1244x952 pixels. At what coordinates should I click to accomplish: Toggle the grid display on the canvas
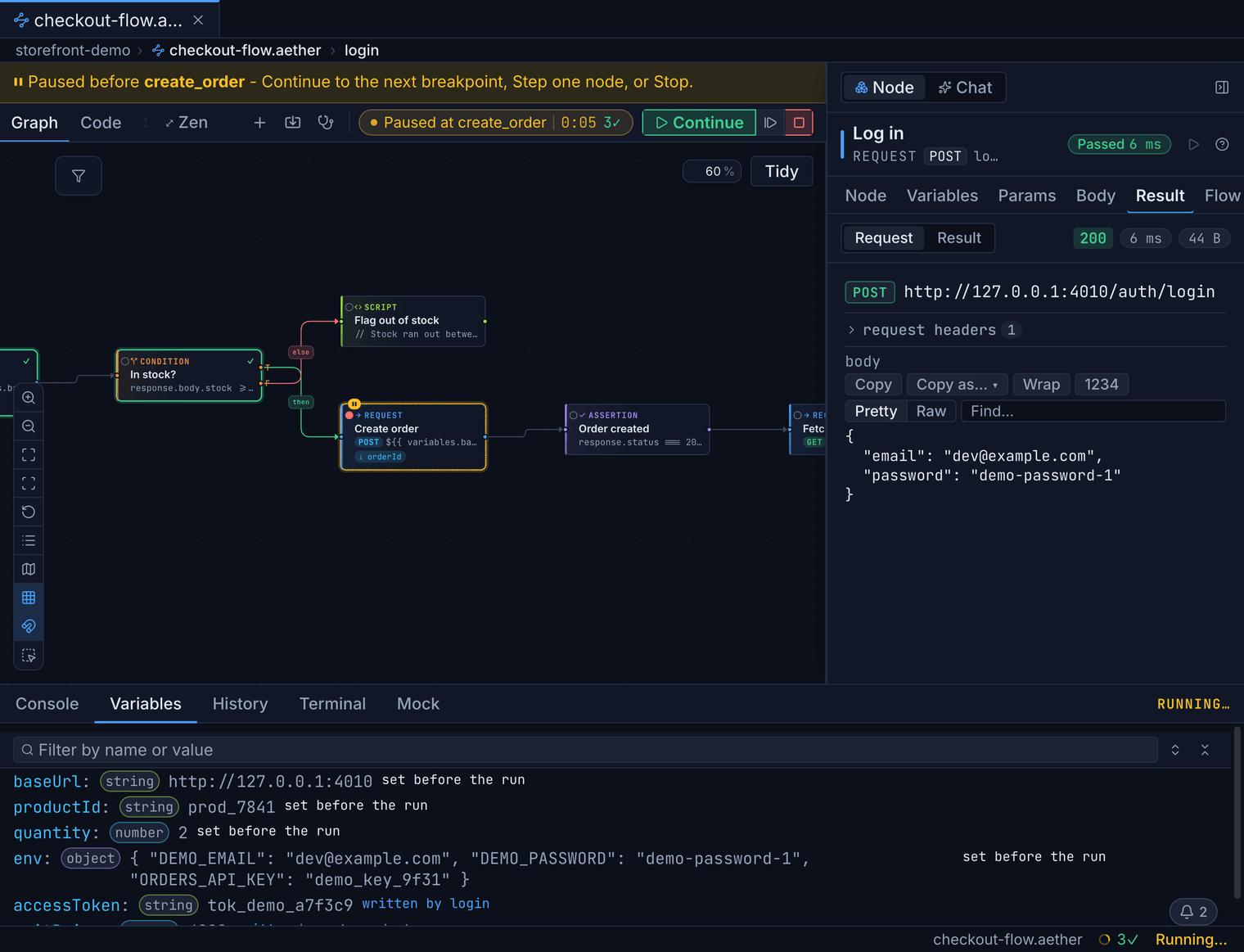click(29, 598)
